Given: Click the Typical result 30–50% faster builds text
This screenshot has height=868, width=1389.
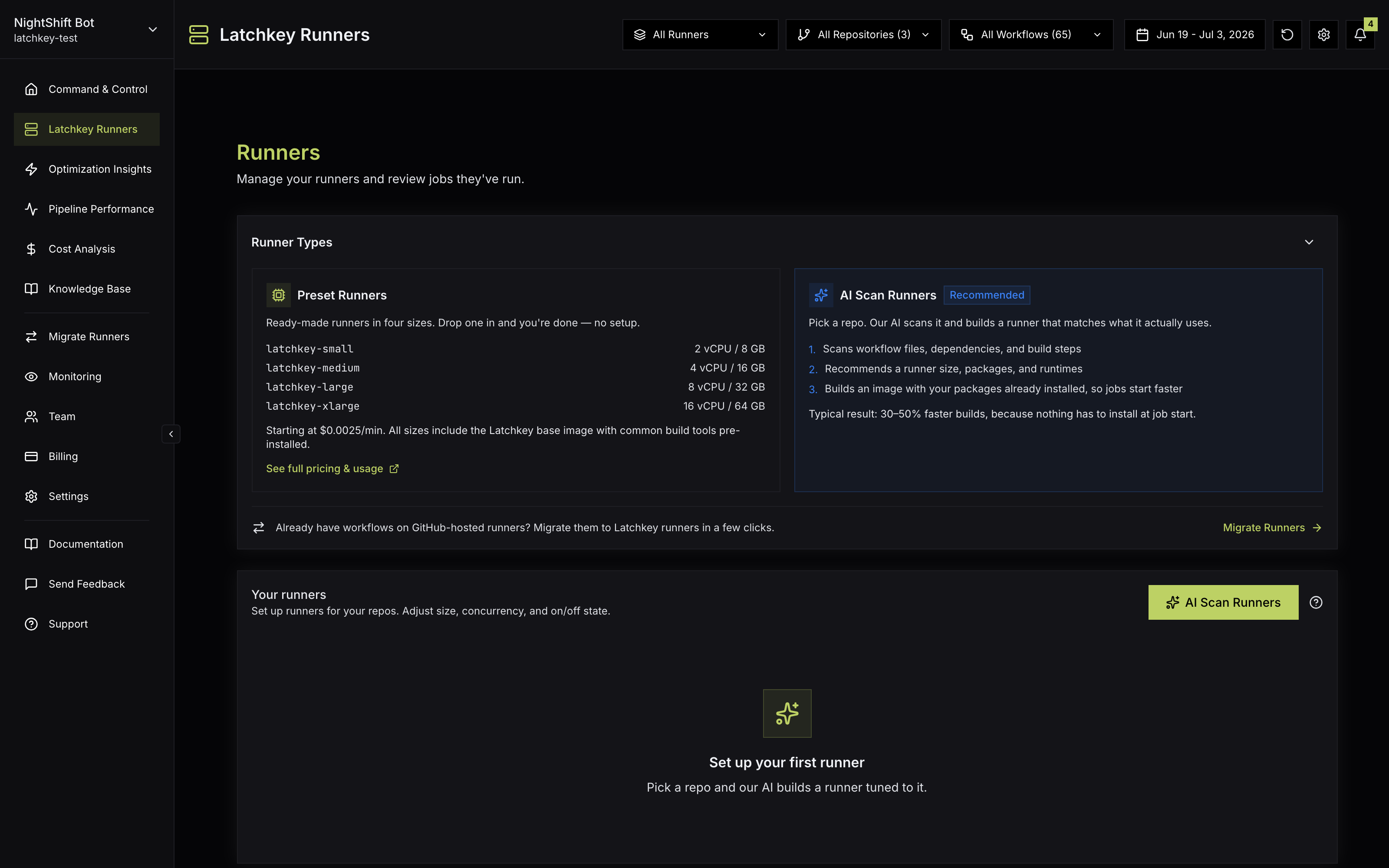Looking at the screenshot, I should click(1002, 414).
